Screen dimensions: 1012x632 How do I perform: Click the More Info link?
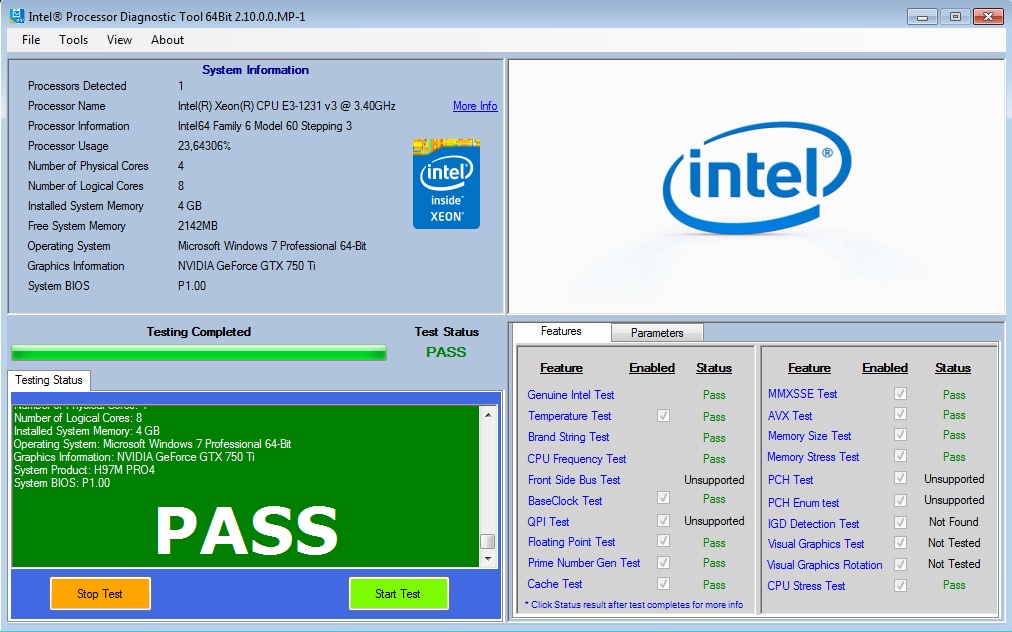coord(475,106)
